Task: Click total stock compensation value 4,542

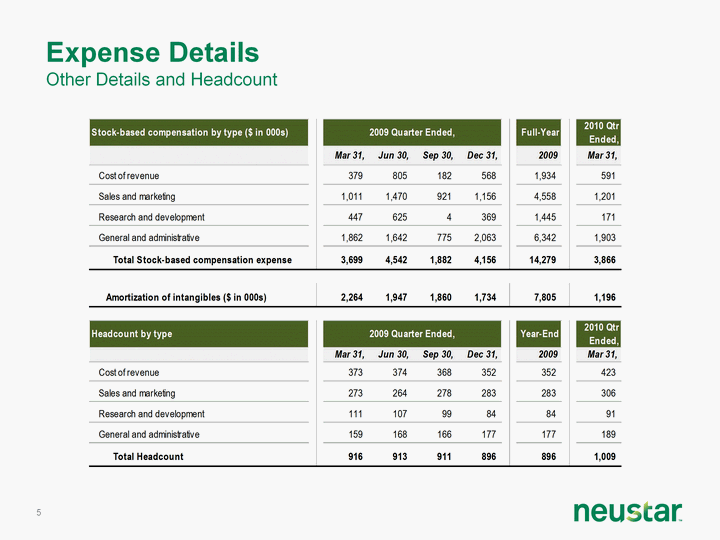Action: (x=396, y=260)
